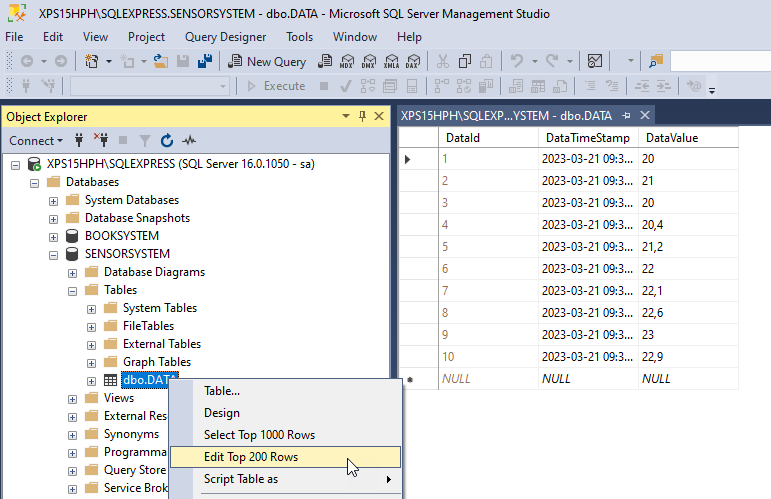Image resolution: width=771 pixels, height=499 pixels.
Task: Open Analysis Services MDX Query
Action: tap(347, 61)
